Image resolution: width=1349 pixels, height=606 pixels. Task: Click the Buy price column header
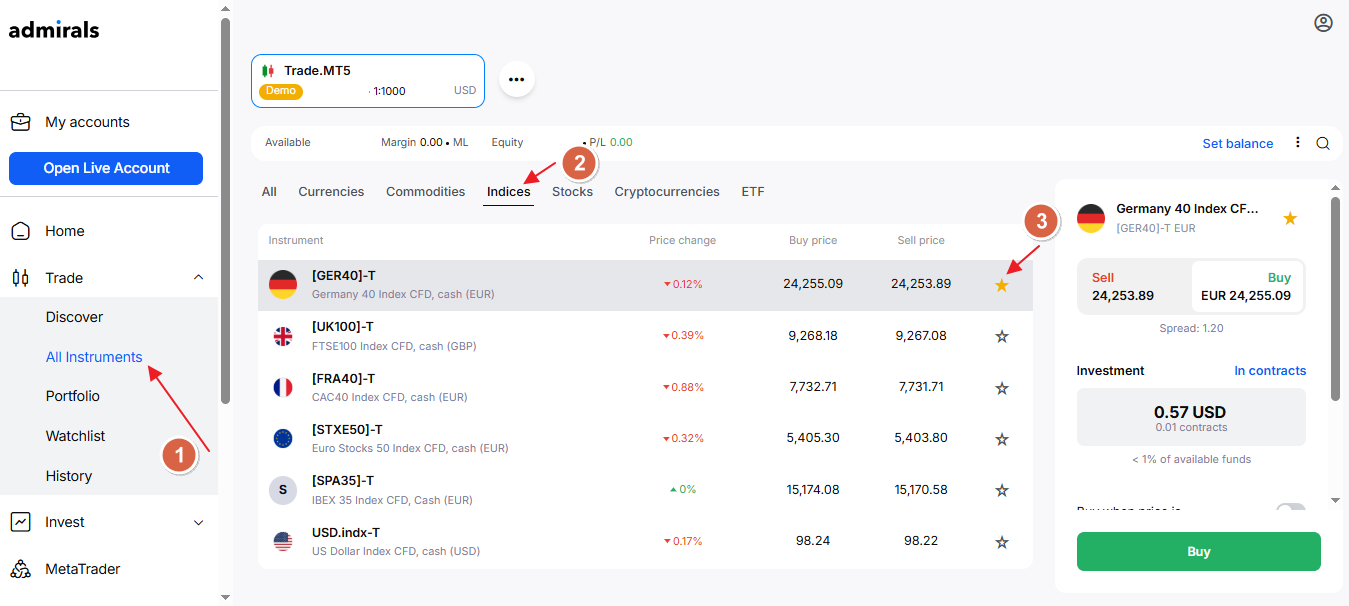[x=813, y=240]
